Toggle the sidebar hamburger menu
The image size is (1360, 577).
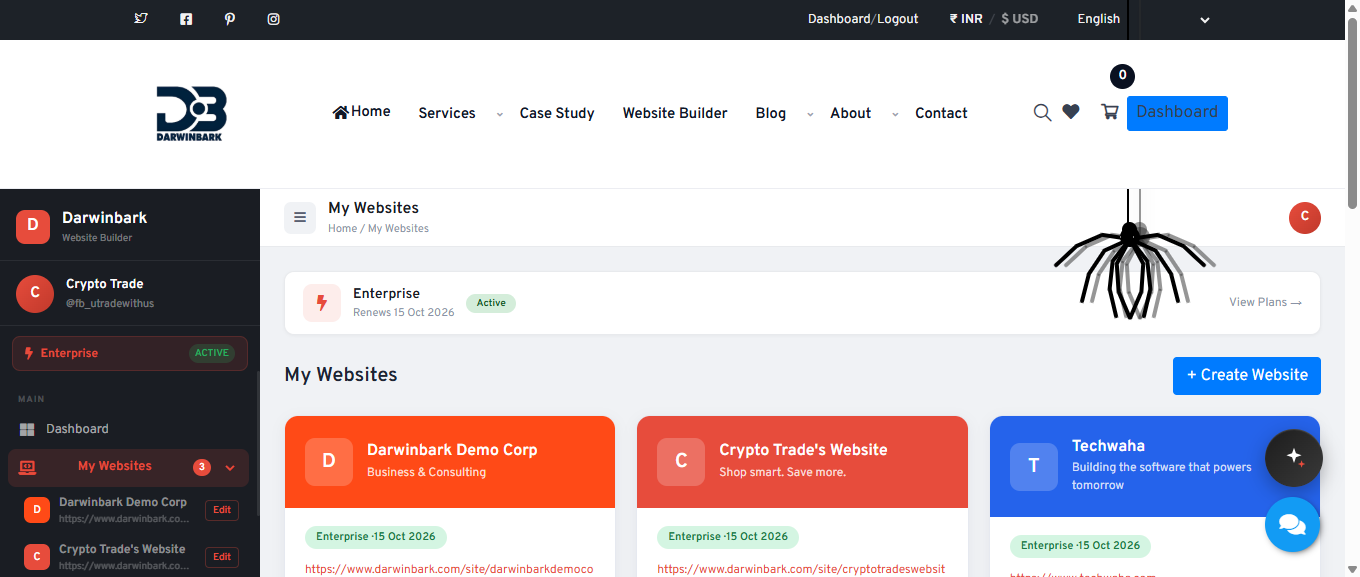tap(300, 218)
